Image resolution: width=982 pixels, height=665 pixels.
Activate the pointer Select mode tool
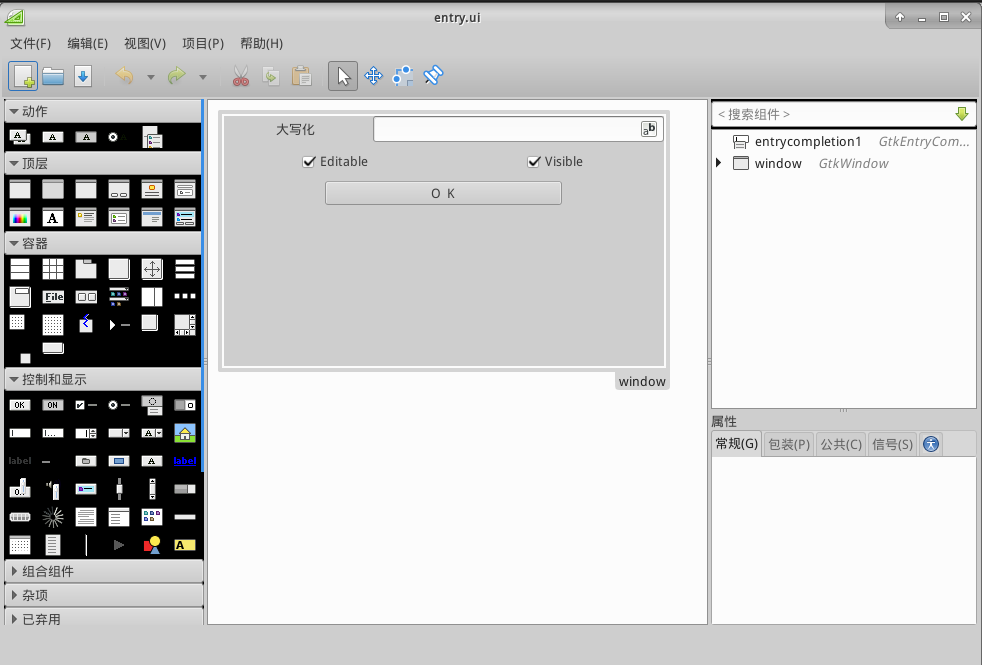(343, 76)
